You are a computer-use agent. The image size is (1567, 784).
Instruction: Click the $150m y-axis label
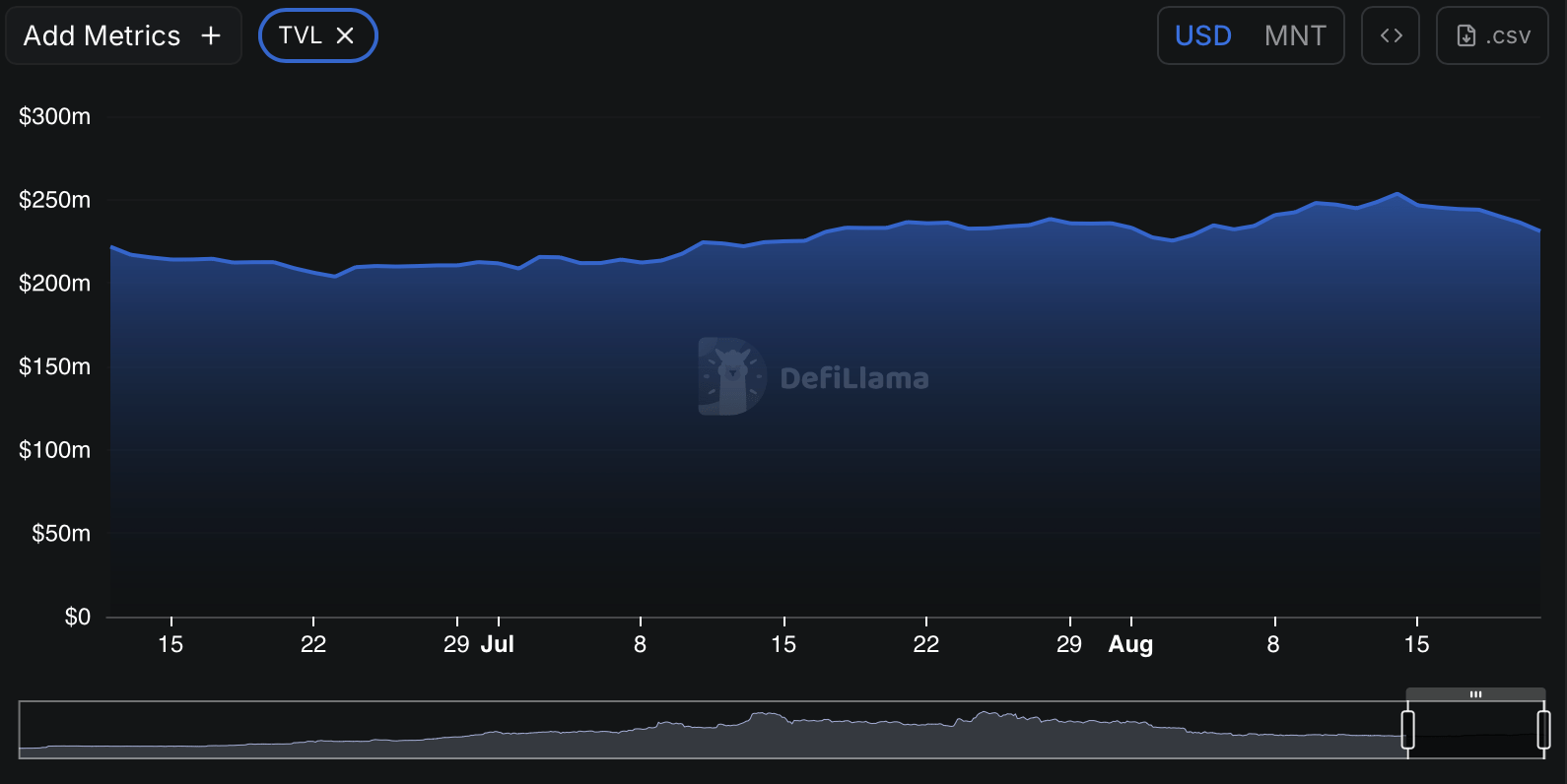pos(54,366)
